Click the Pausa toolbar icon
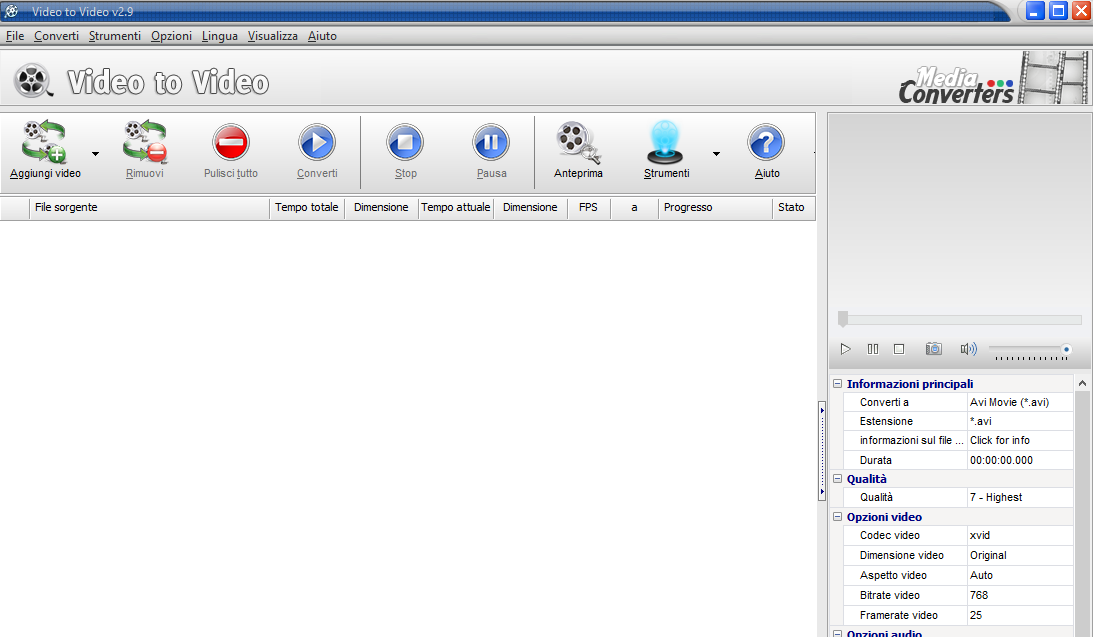This screenshot has width=1093, height=637. pyautogui.click(x=491, y=142)
